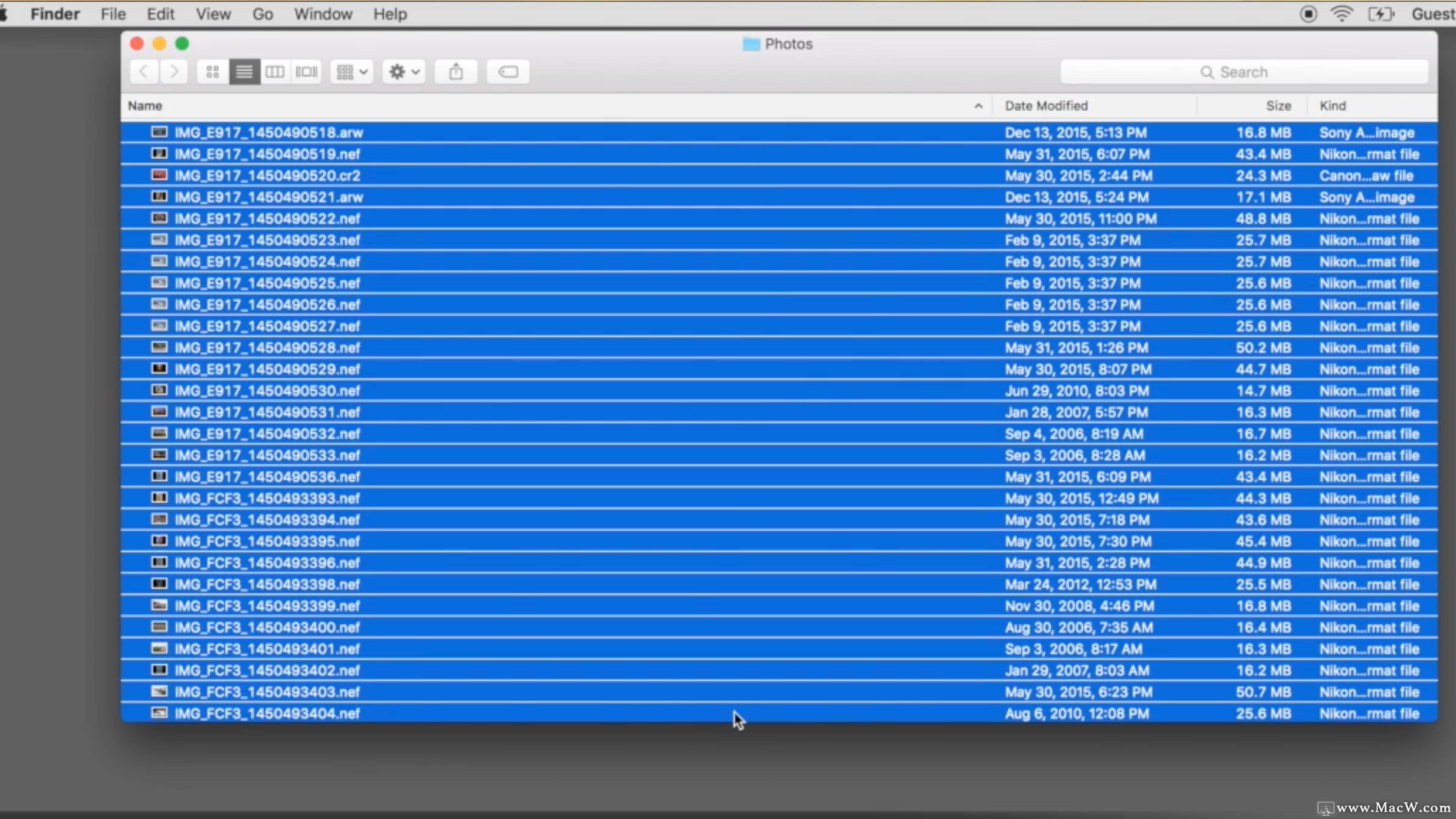The image size is (1456, 819).
Task: Select file IMG_E917_1450490526.nef
Action: pyautogui.click(x=779, y=304)
